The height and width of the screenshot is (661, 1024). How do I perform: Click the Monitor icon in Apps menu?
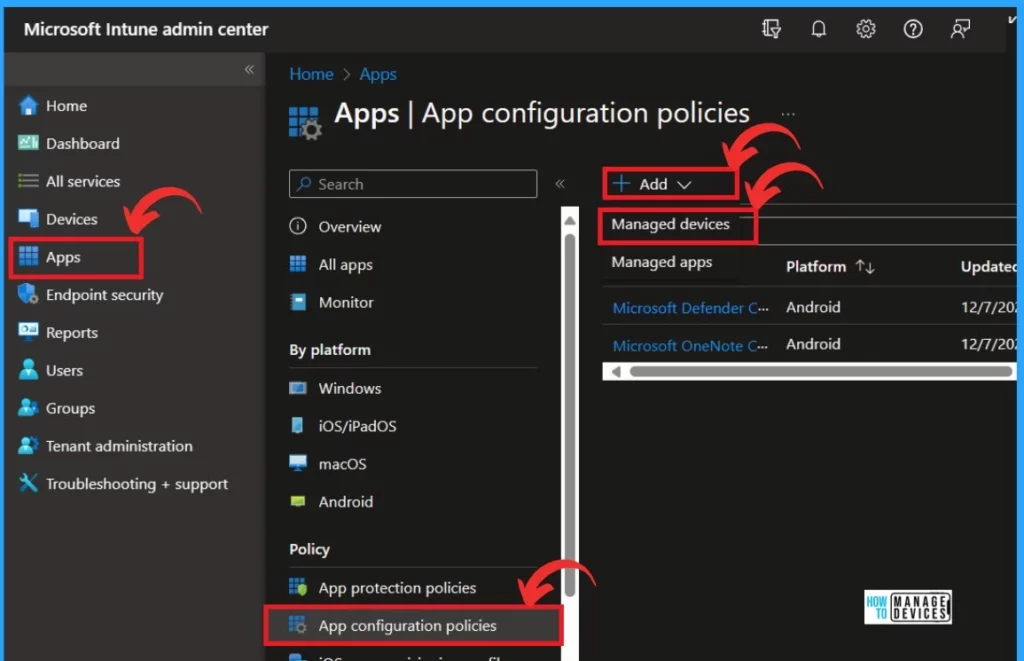298,302
